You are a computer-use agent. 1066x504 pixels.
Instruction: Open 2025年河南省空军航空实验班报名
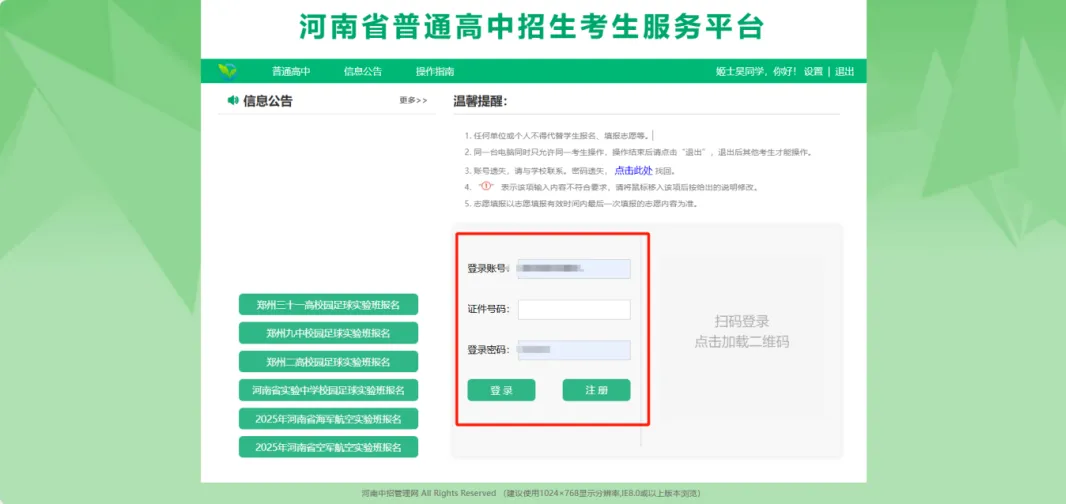[x=328, y=448]
